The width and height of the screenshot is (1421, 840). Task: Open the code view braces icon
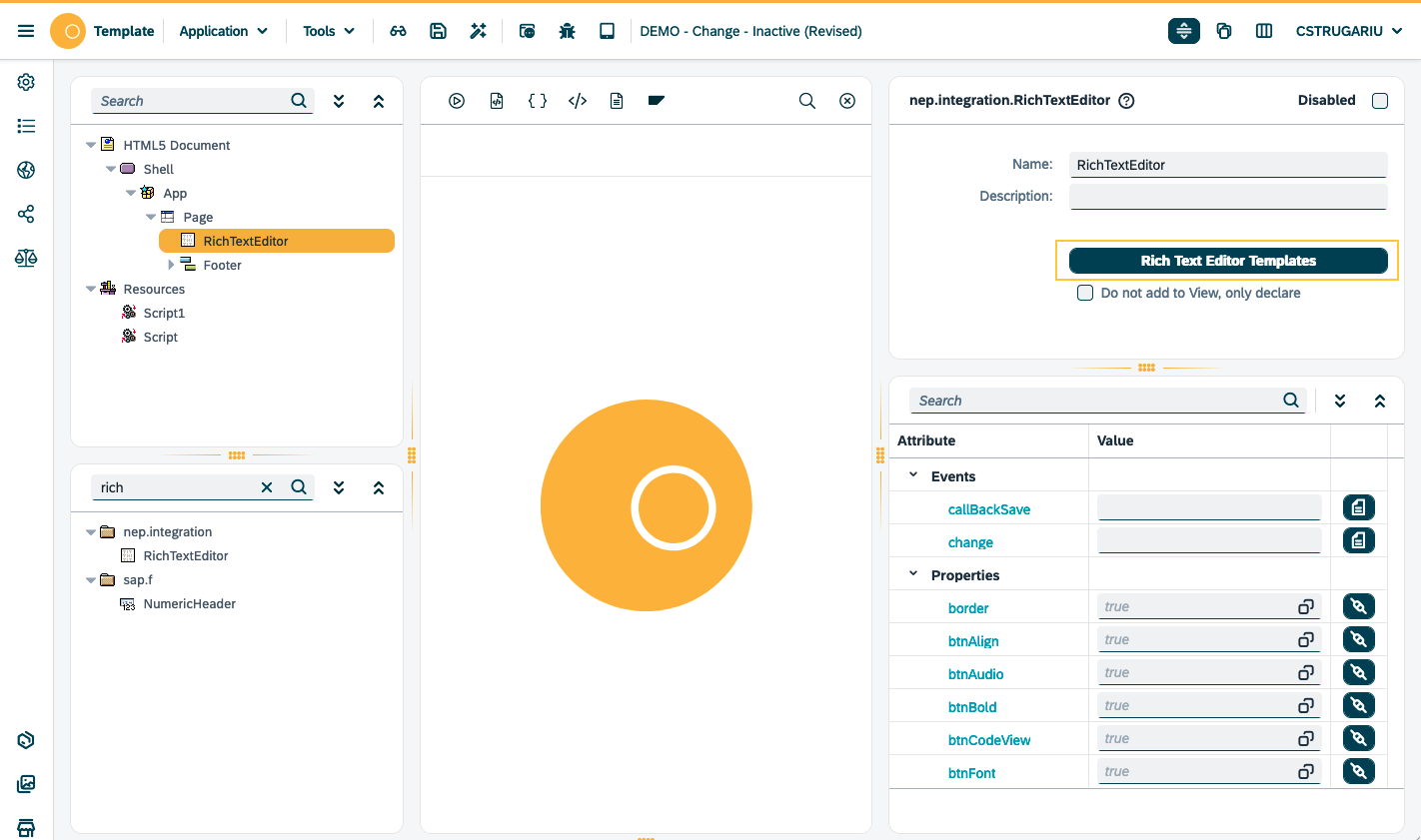tap(538, 100)
